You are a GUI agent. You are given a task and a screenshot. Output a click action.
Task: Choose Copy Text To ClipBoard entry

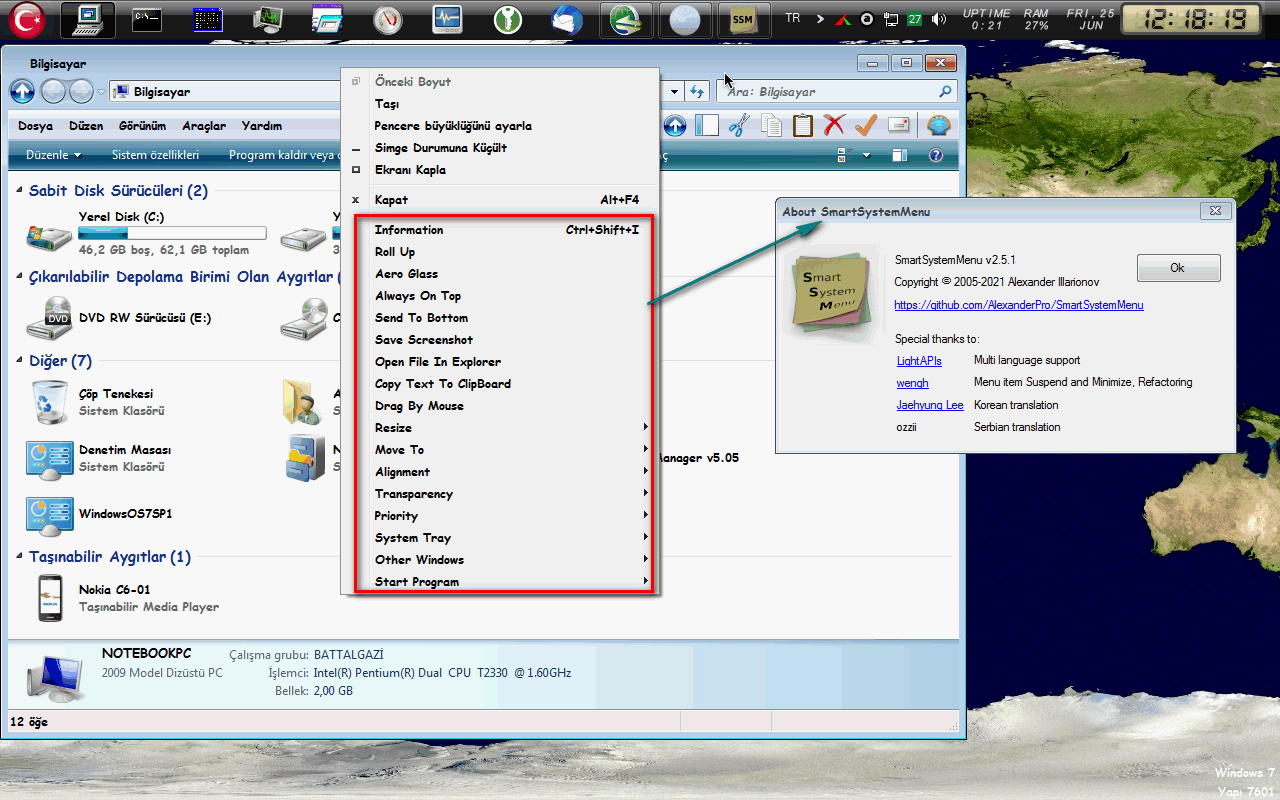(501, 384)
